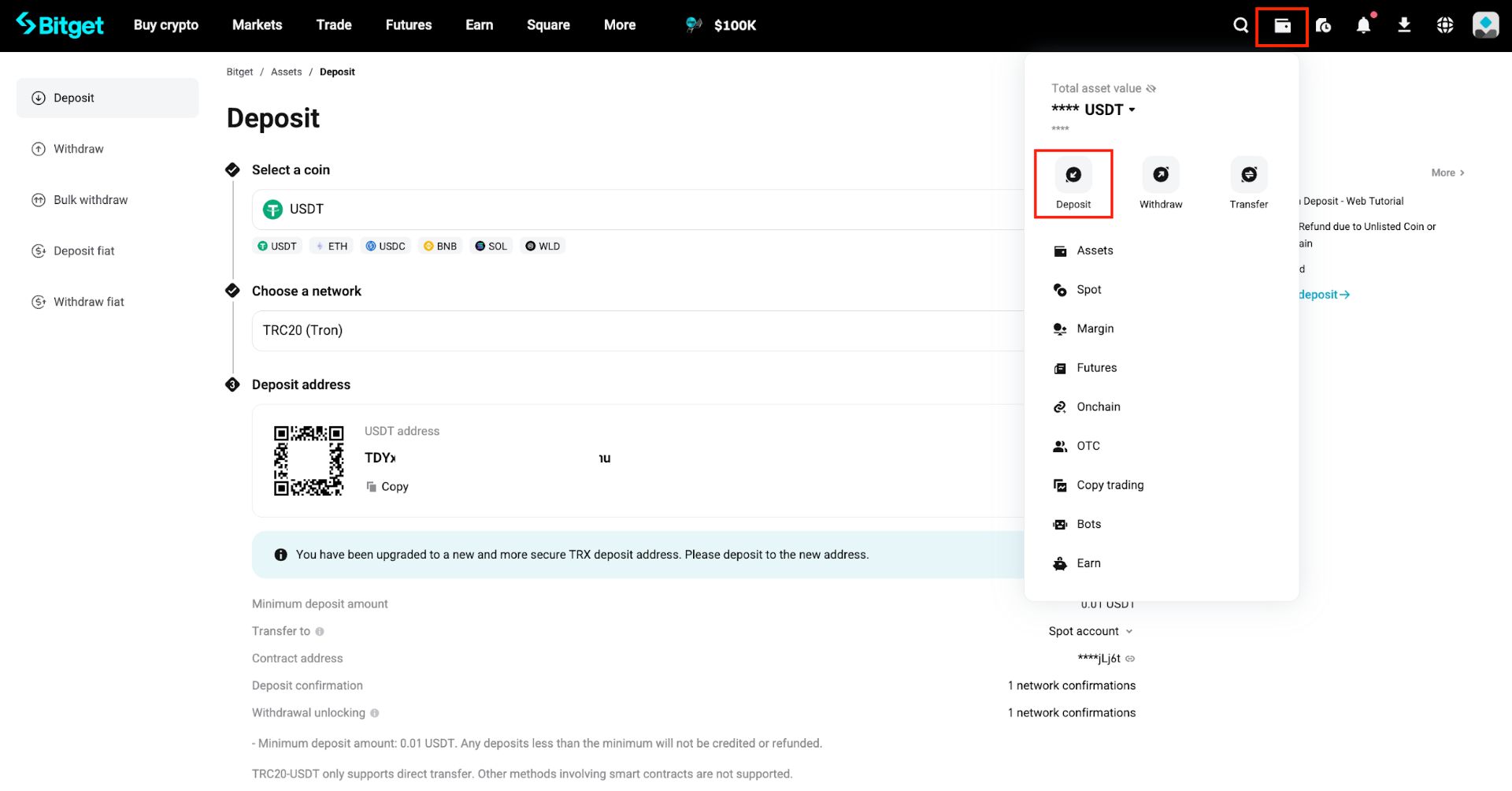The image size is (1512, 791).
Task: Select Deposit fiat in left sidebar
Action: 107,251
